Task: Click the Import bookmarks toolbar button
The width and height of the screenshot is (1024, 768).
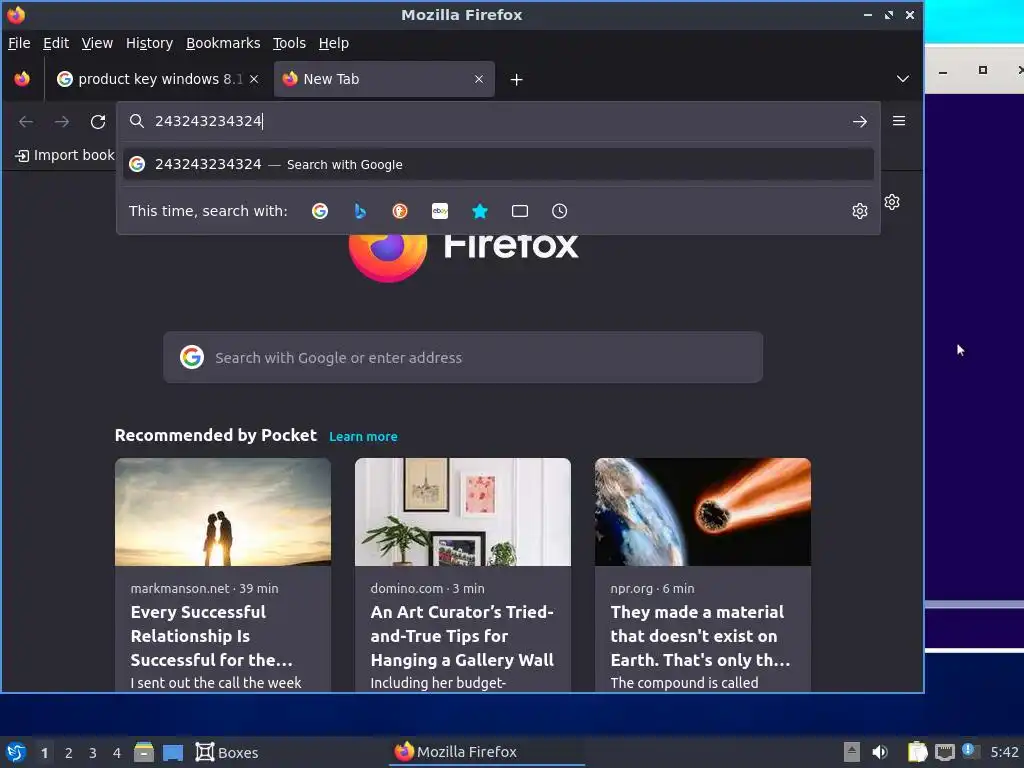Action: pos(65,155)
